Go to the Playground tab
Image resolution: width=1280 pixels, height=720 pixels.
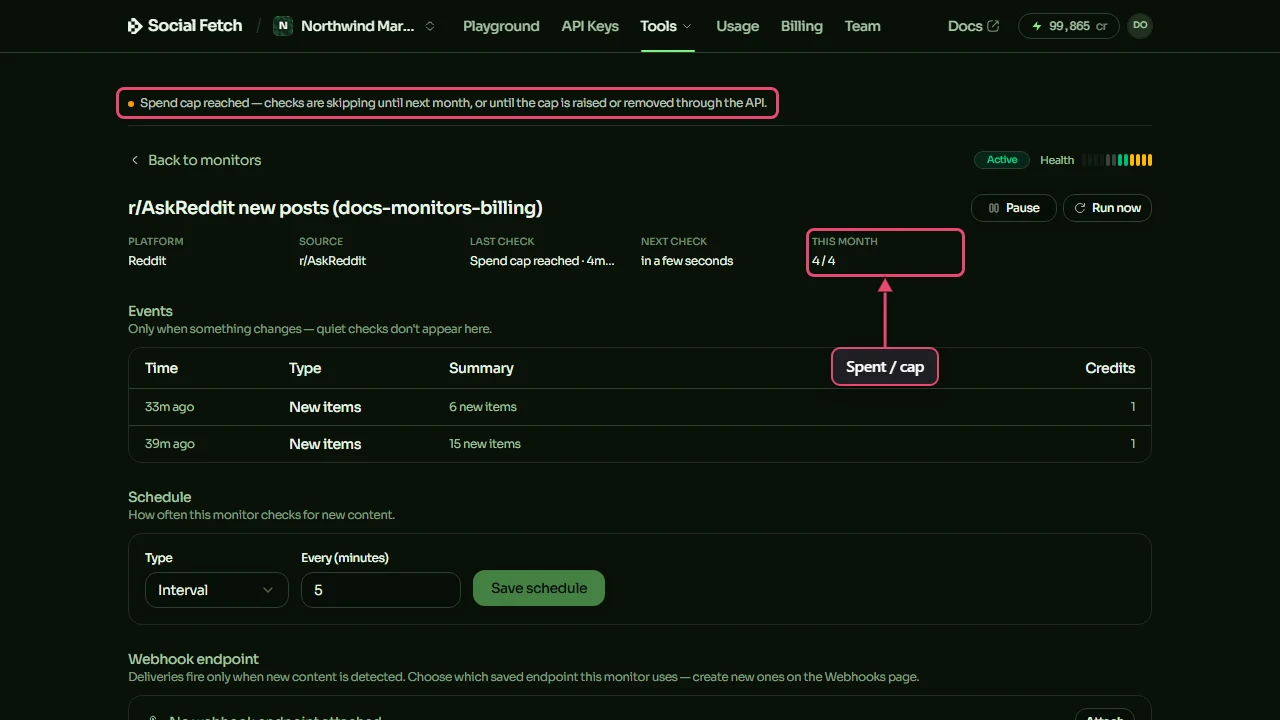(x=501, y=26)
